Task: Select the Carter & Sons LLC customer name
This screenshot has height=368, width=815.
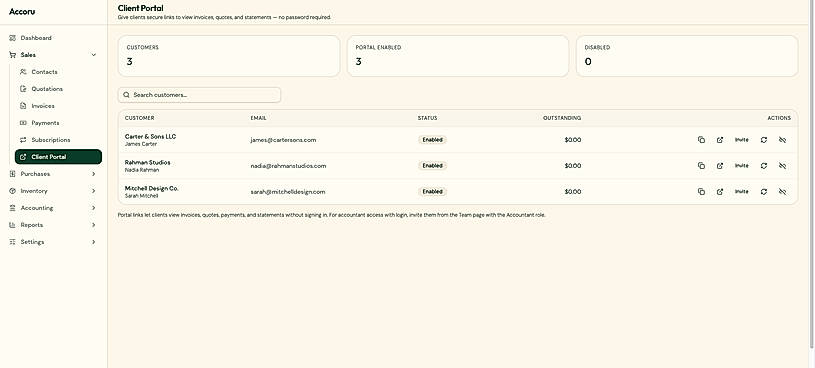Action: coord(150,136)
